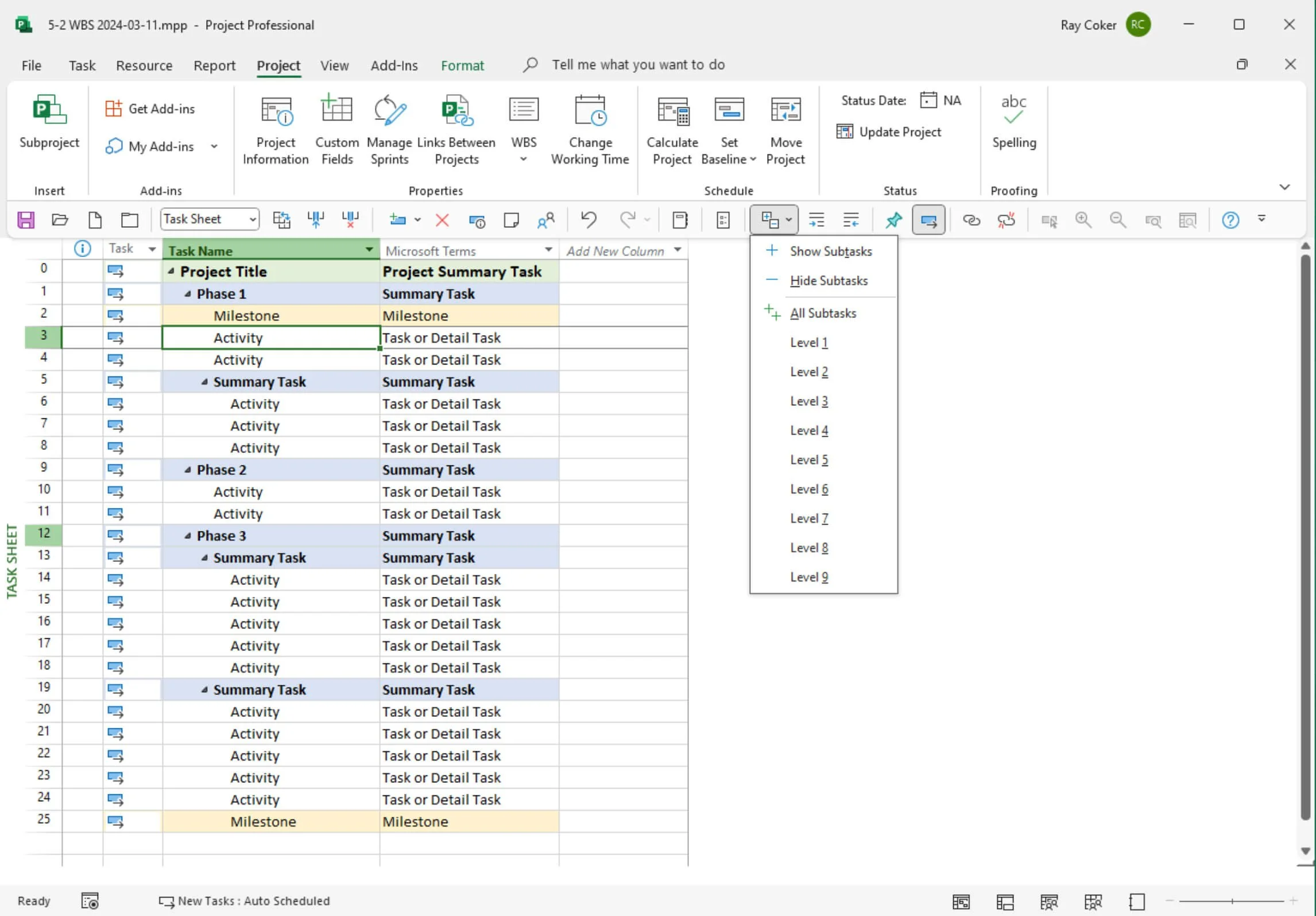Click Unlink Tasks broken chain icon
This screenshot has width=1316, height=916.
point(1006,220)
